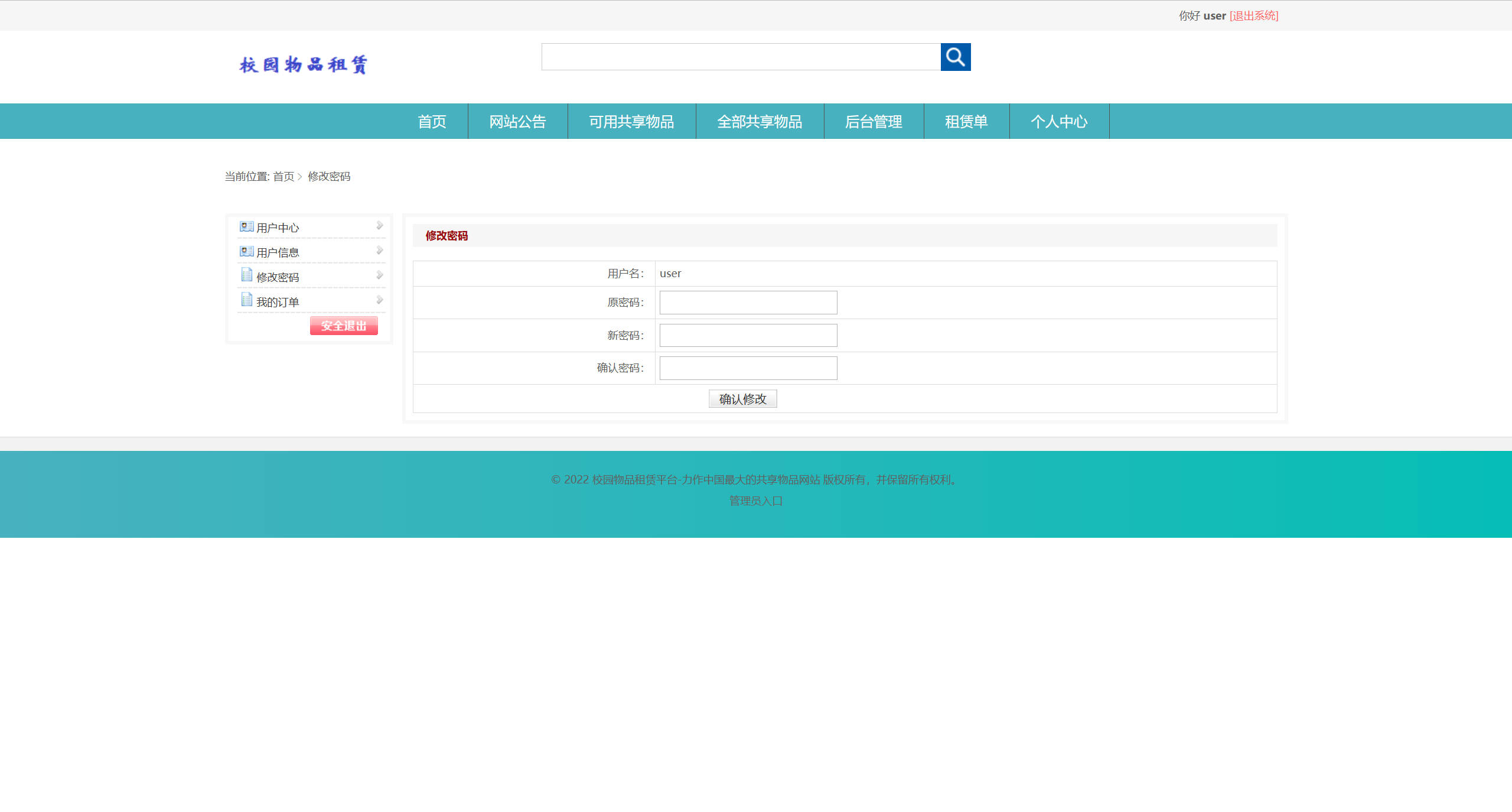Expand the arrow next to 我的订单

380,300
